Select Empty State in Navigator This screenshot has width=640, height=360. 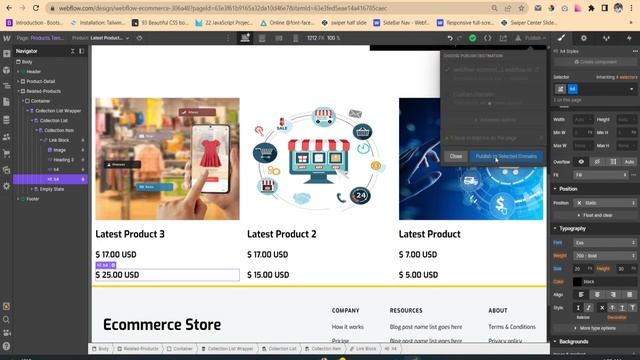51,189
